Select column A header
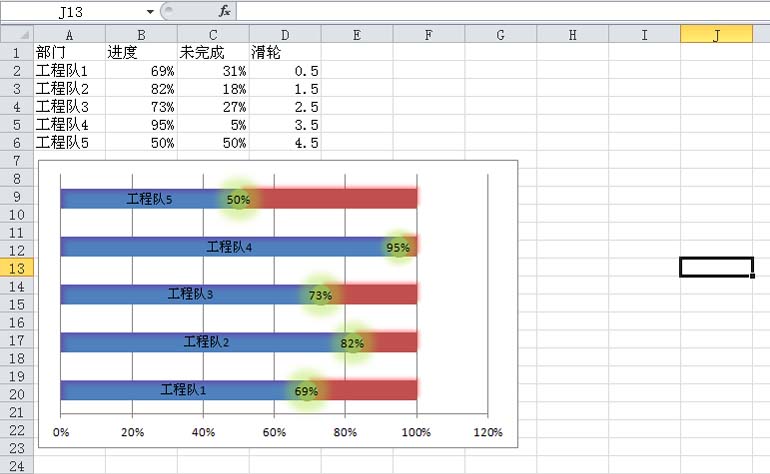The width and height of the screenshot is (770, 474). click(69, 35)
